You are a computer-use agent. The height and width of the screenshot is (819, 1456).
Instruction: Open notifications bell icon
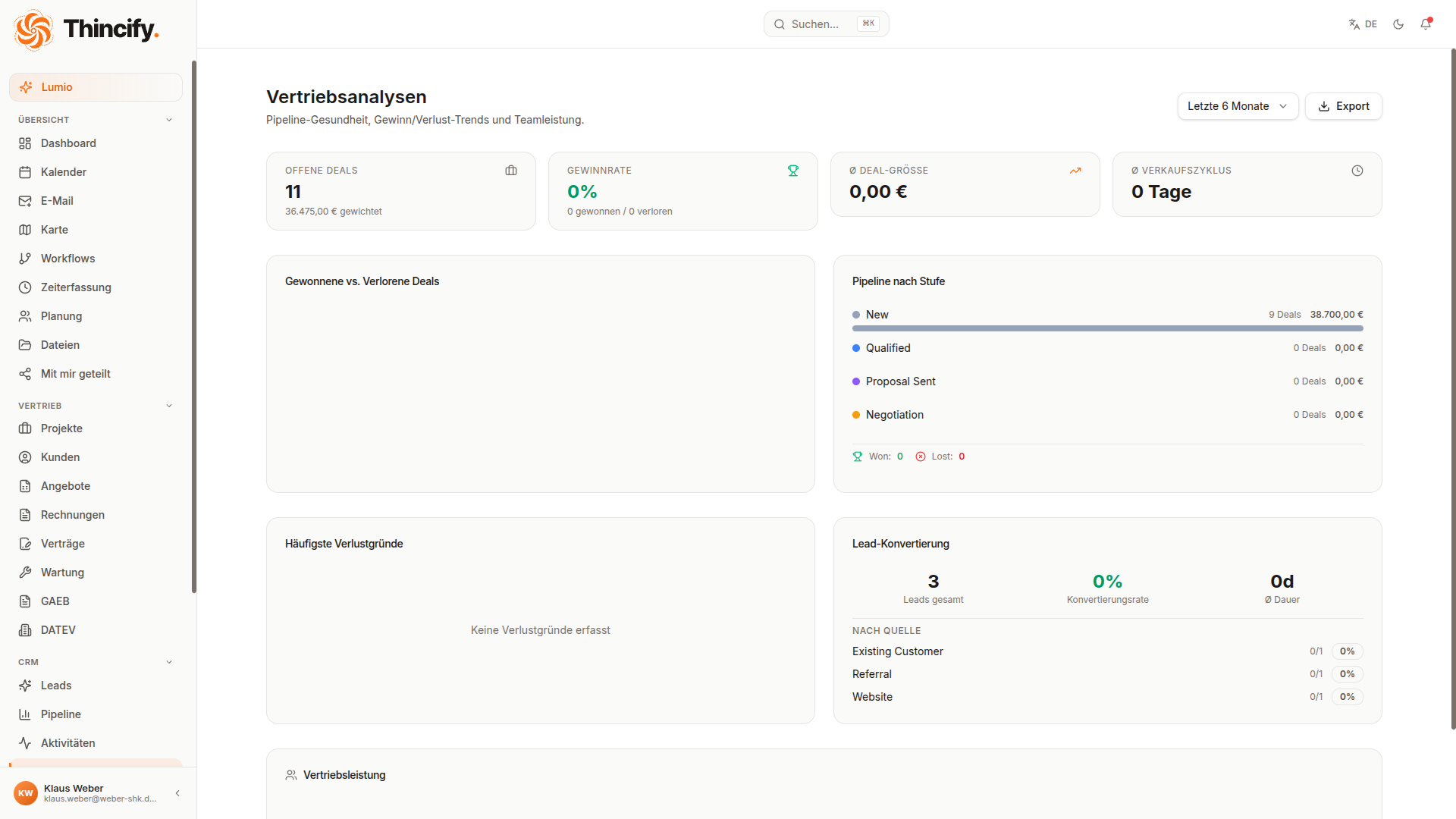pos(1426,24)
